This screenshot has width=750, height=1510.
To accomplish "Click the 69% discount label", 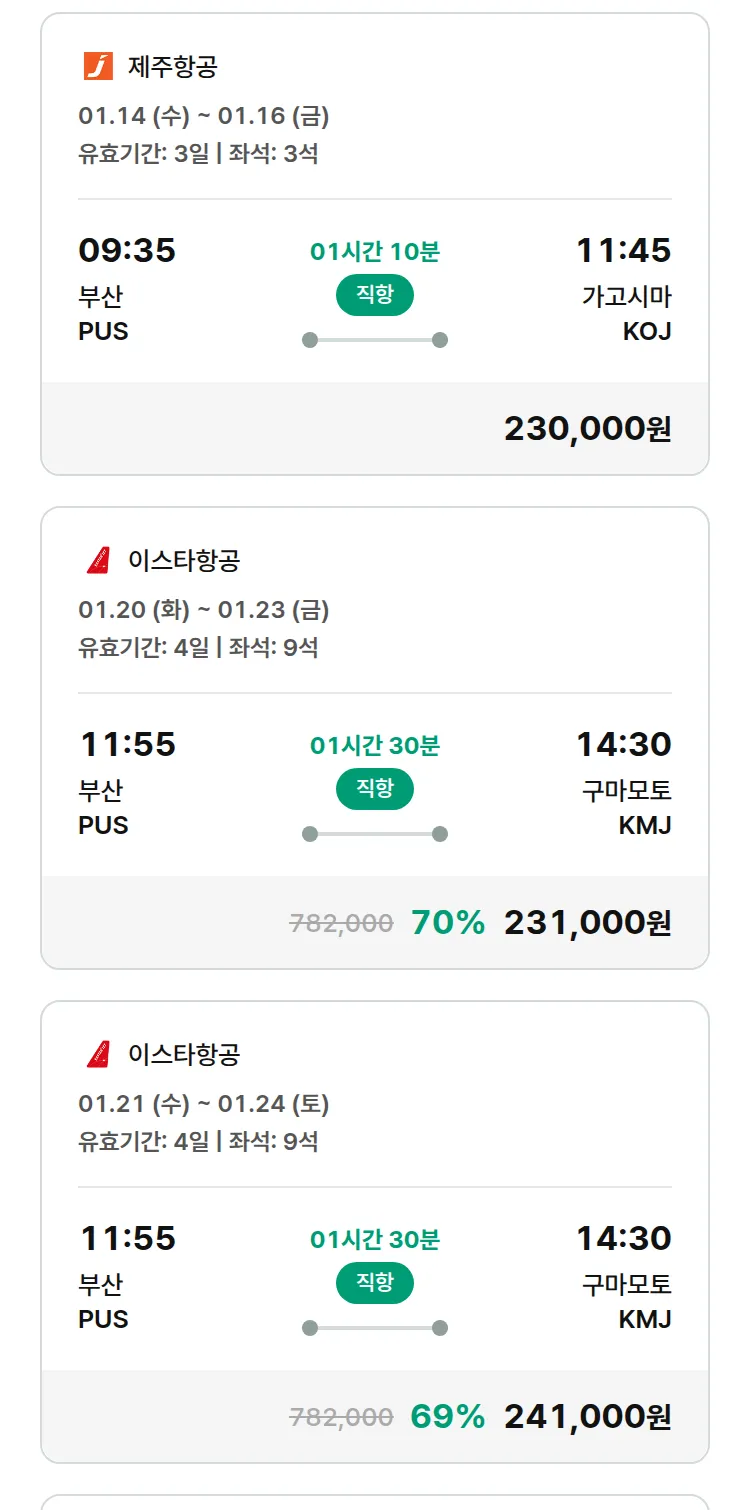I will tap(448, 1417).
